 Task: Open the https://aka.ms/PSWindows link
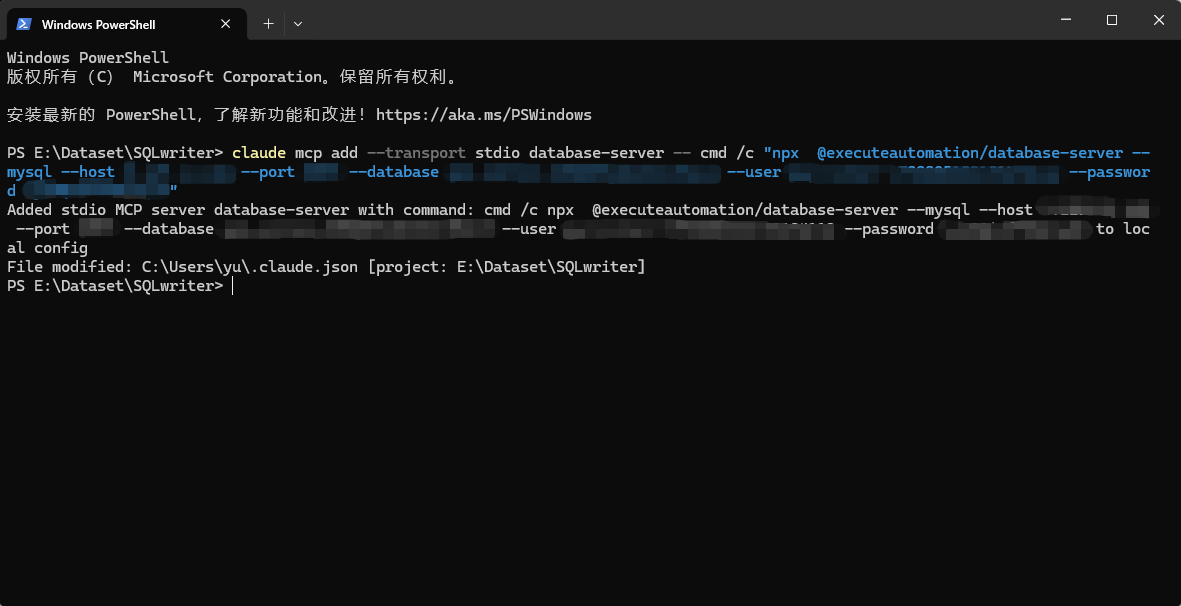click(x=484, y=115)
